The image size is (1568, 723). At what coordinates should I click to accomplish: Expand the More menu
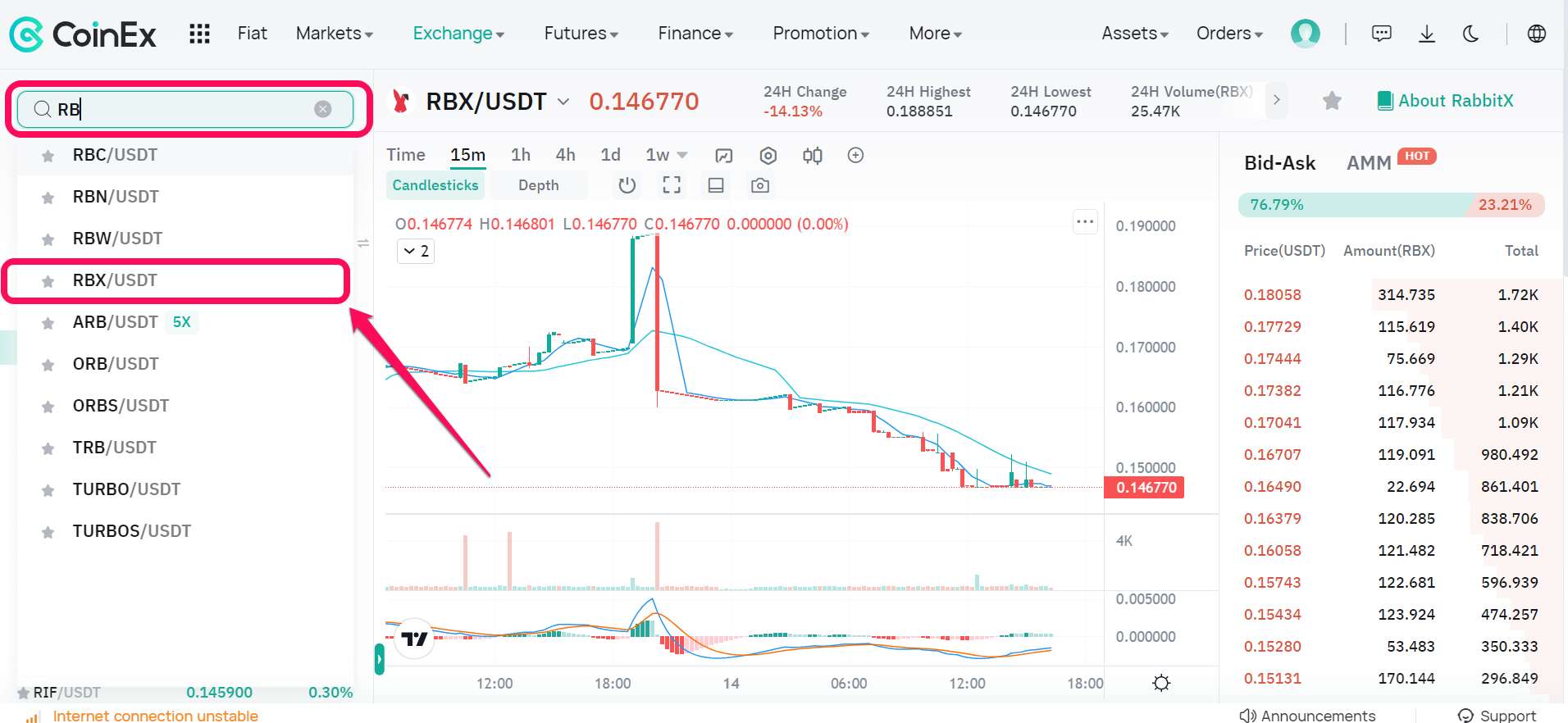(x=936, y=34)
